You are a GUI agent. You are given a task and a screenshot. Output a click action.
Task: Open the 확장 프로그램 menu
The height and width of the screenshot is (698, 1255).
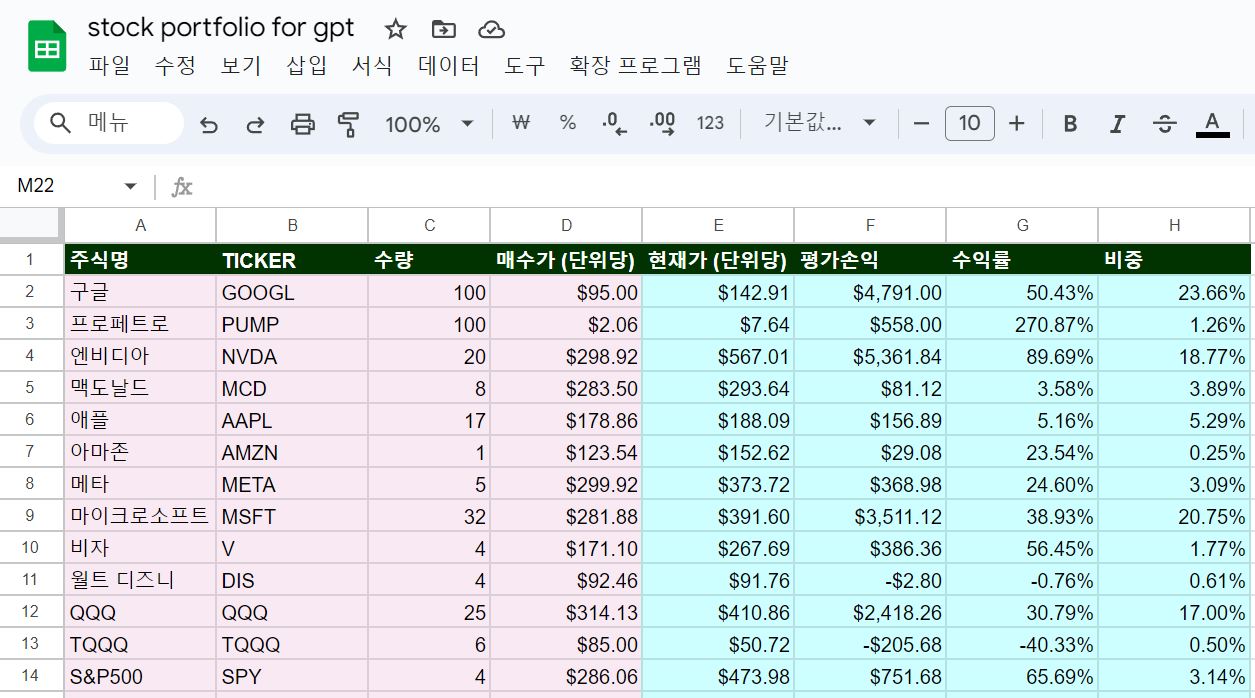pyautogui.click(x=636, y=66)
